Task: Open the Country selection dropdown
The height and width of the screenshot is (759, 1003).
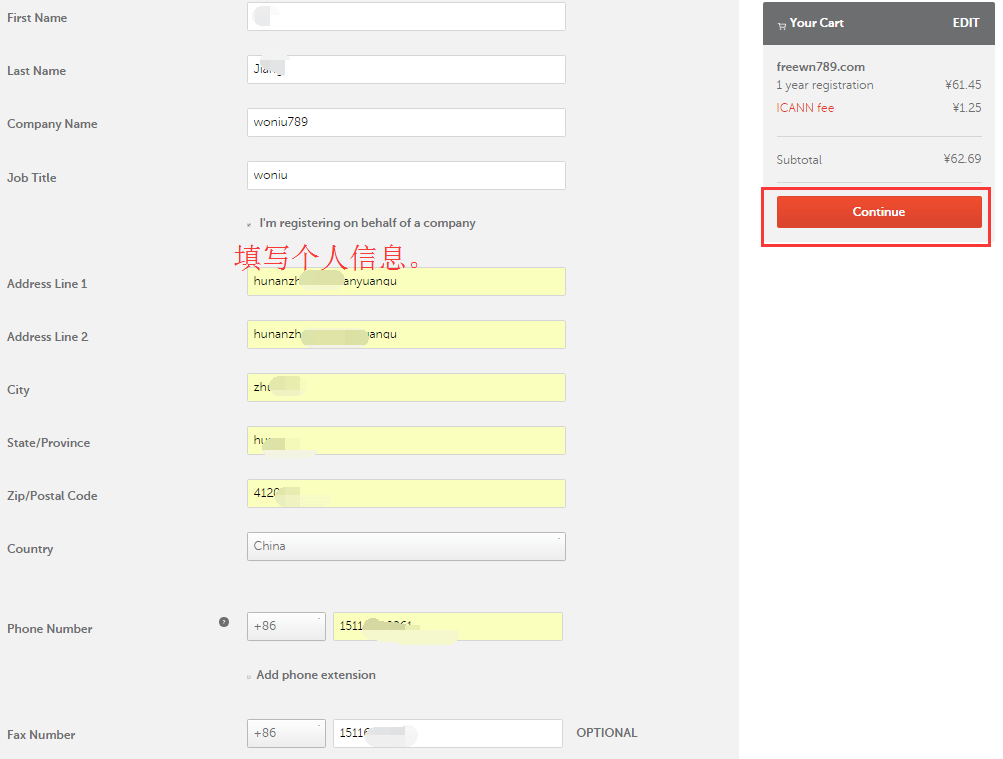Action: pyautogui.click(x=405, y=546)
